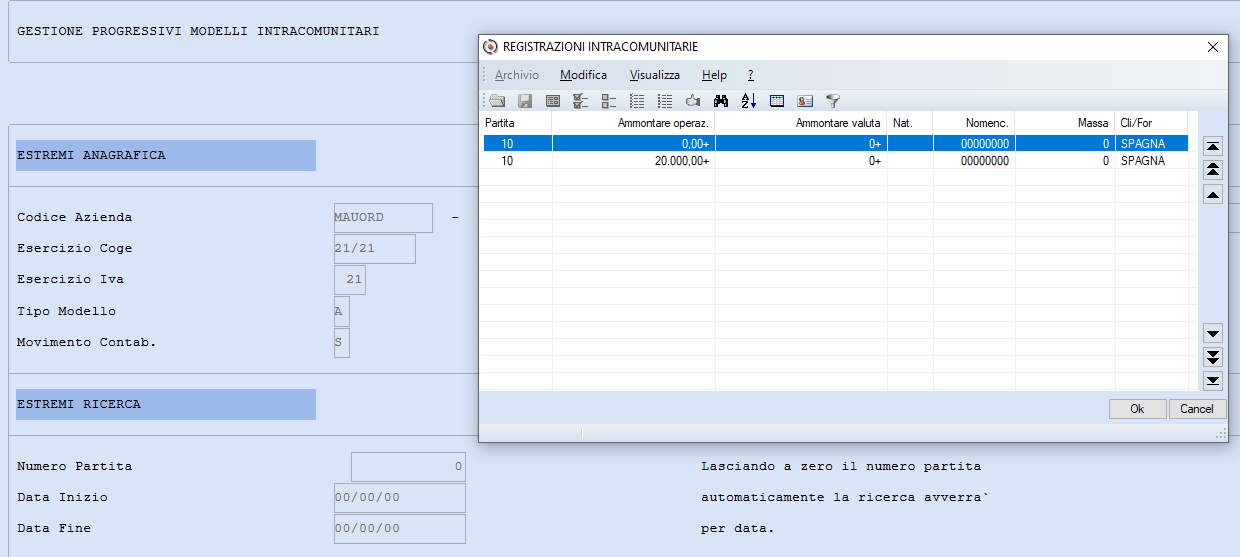Click the select-all checked boxes icon

coord(581,101)
